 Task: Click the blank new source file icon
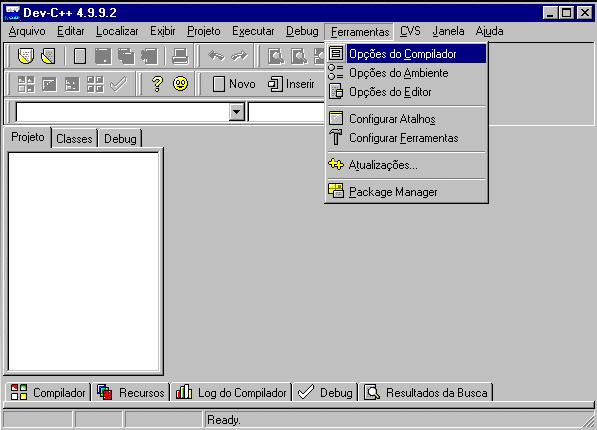80,56
